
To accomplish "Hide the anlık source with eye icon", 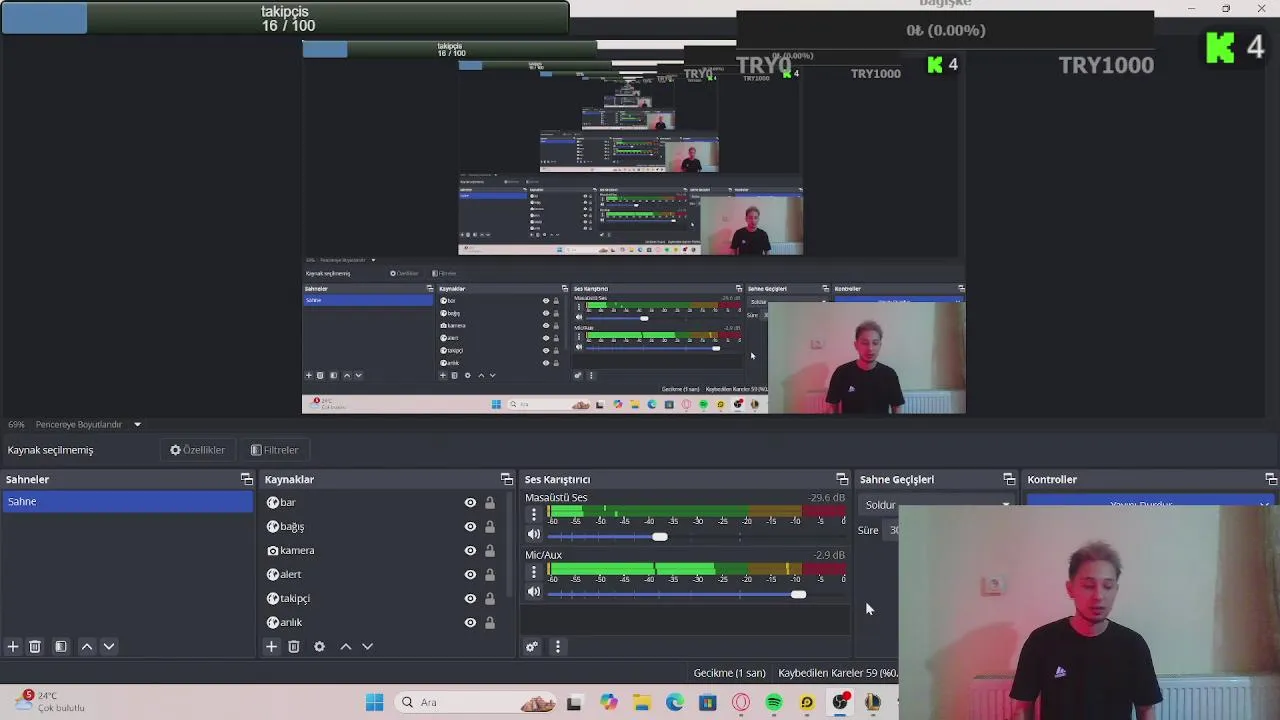I will click(x=470, y=623).
